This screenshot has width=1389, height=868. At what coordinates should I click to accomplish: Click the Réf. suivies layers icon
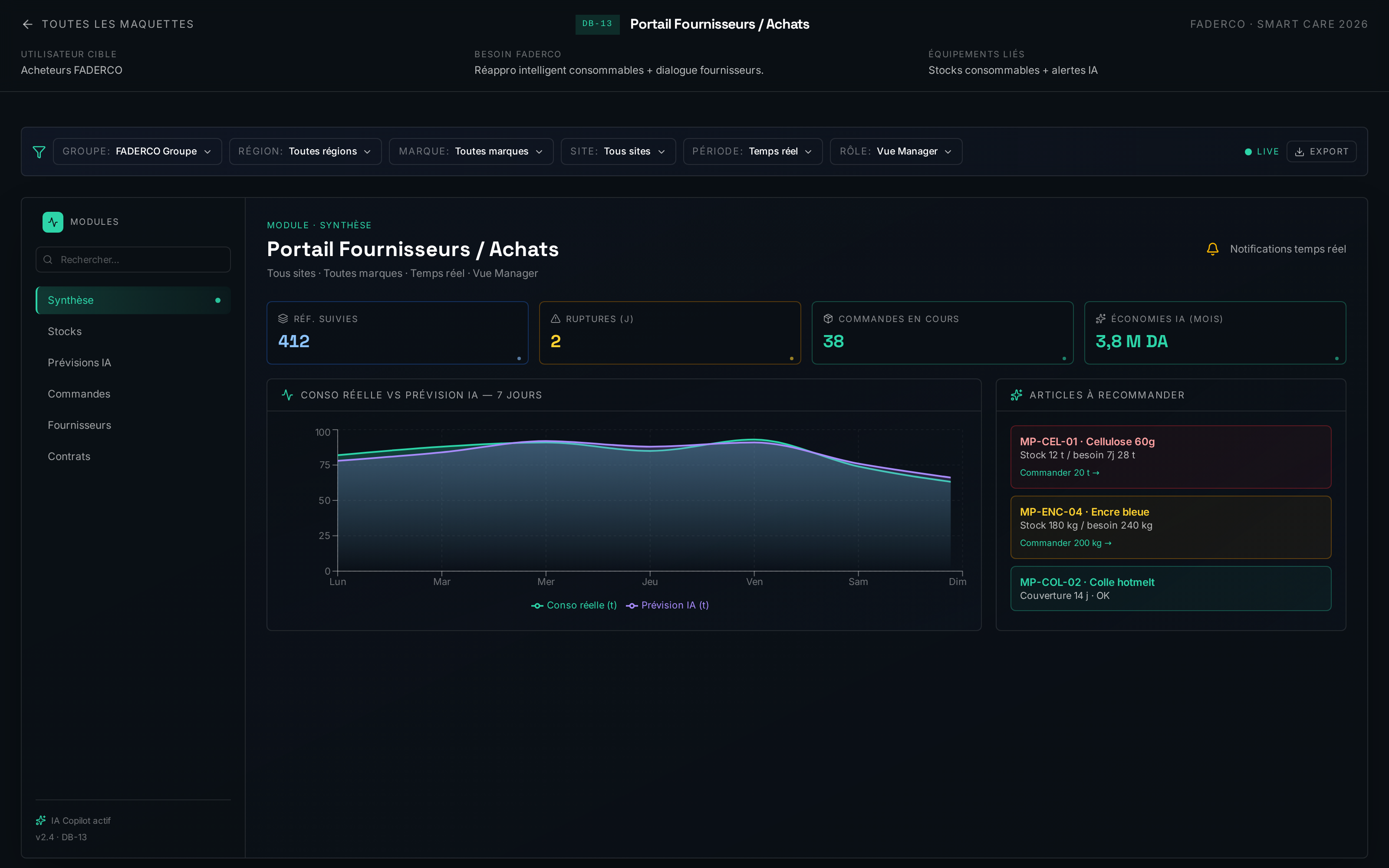click(x=283, y=319)
